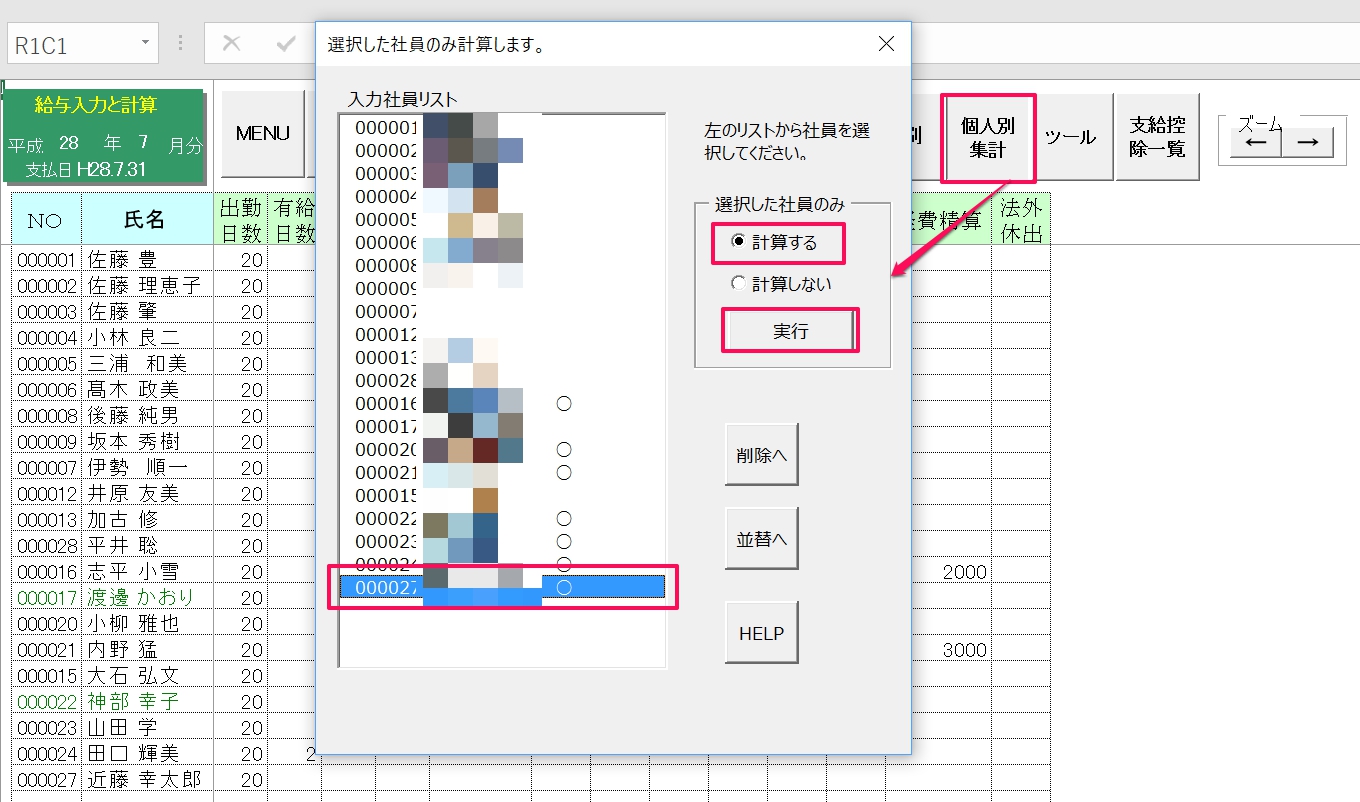Image resolution: width=1360 pixels, height=802 pixels.
Task: Click name cell 田口 輝美
Action: (147, 753)
